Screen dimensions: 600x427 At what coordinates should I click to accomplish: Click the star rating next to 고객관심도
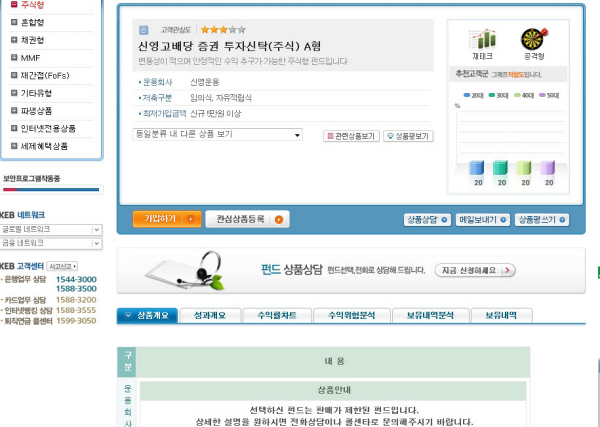coord(223,30)
